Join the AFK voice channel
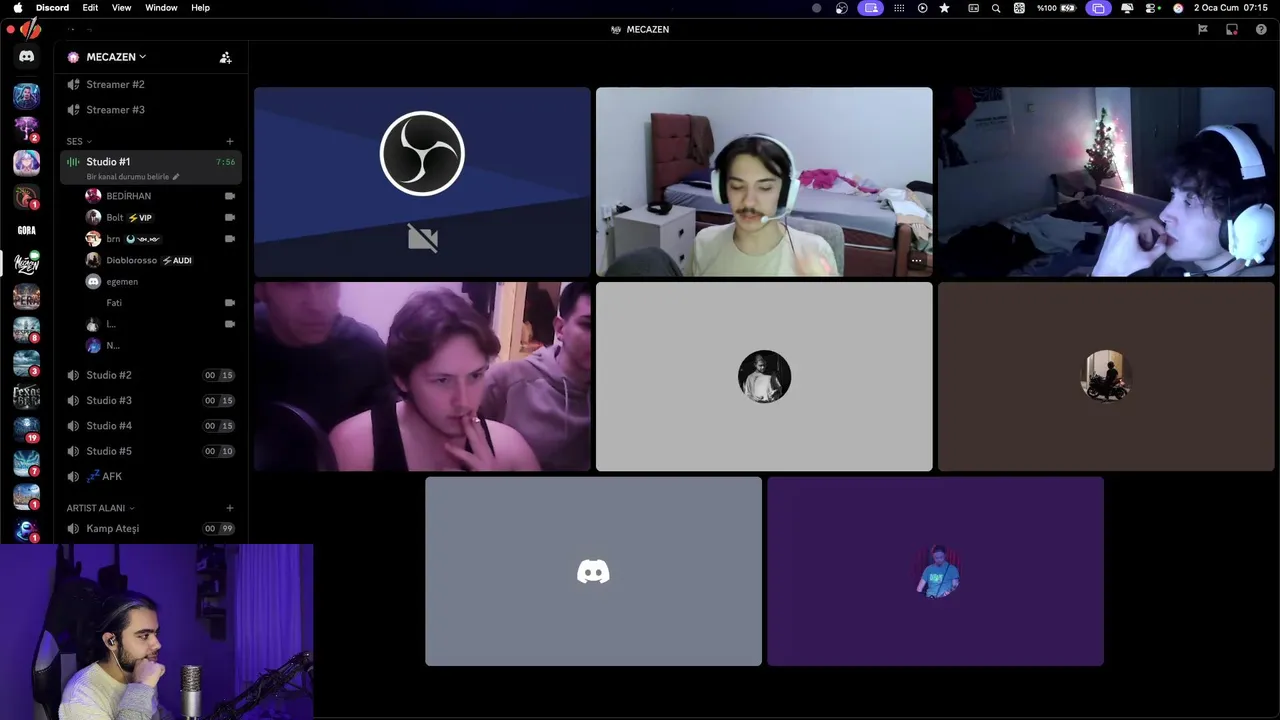Viewport: 1280px width, 720px height. point(150,477)
